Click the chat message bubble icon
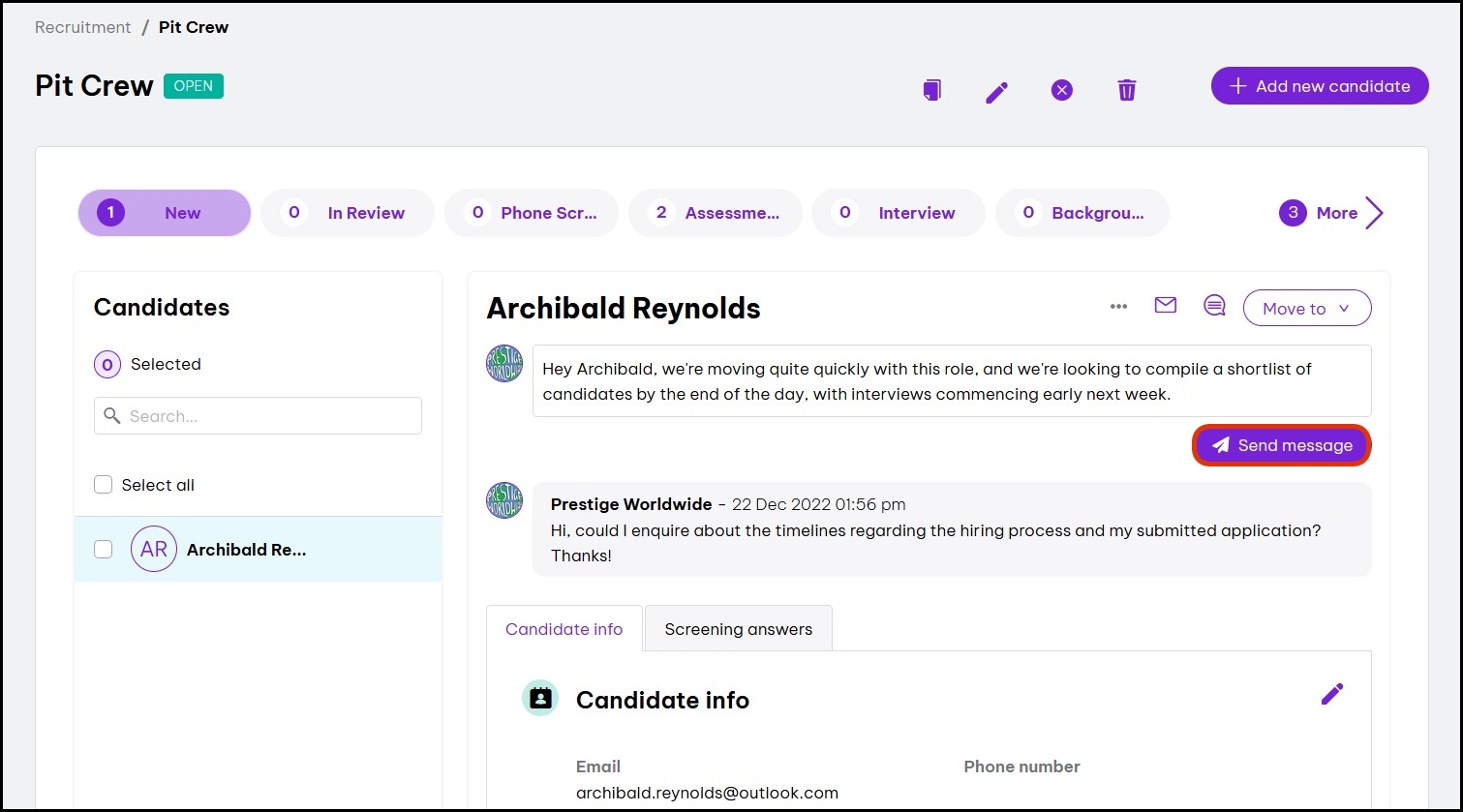 click(x=1214, y=306)
